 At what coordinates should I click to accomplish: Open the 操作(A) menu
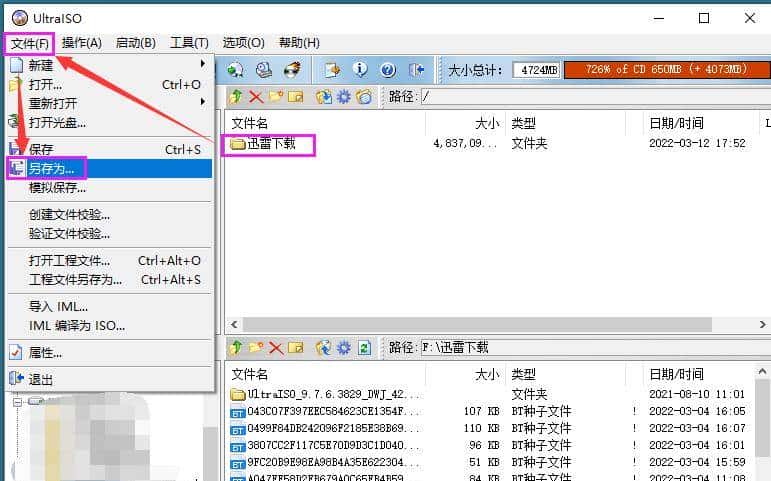click(82, 43)
